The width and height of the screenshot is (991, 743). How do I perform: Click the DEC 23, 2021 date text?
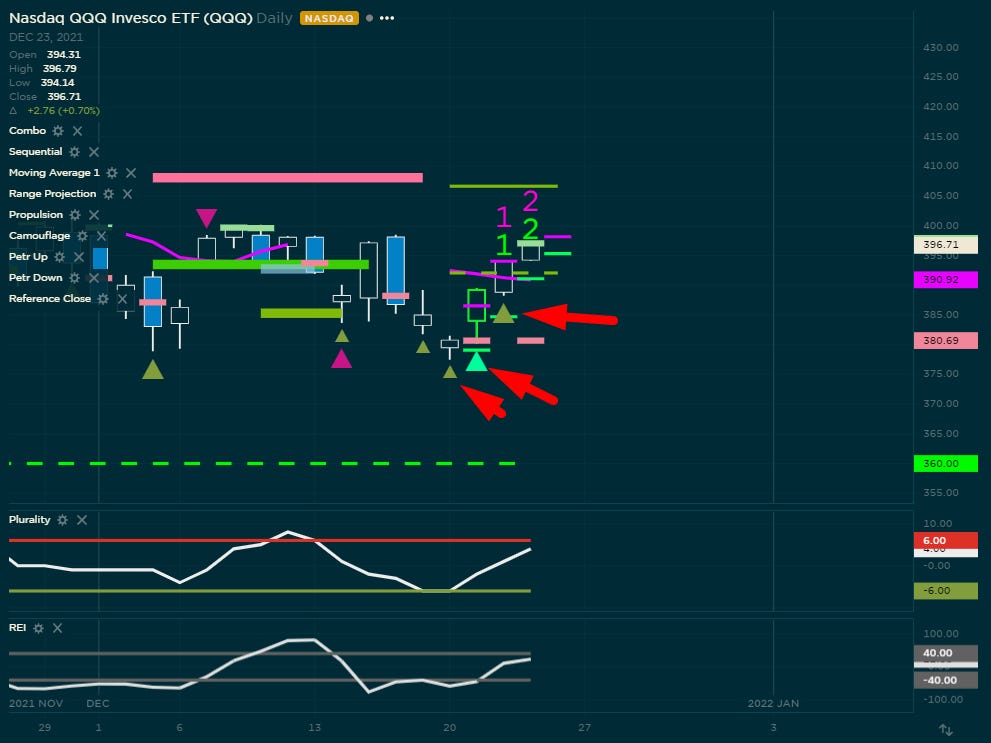tap(46, 37)
